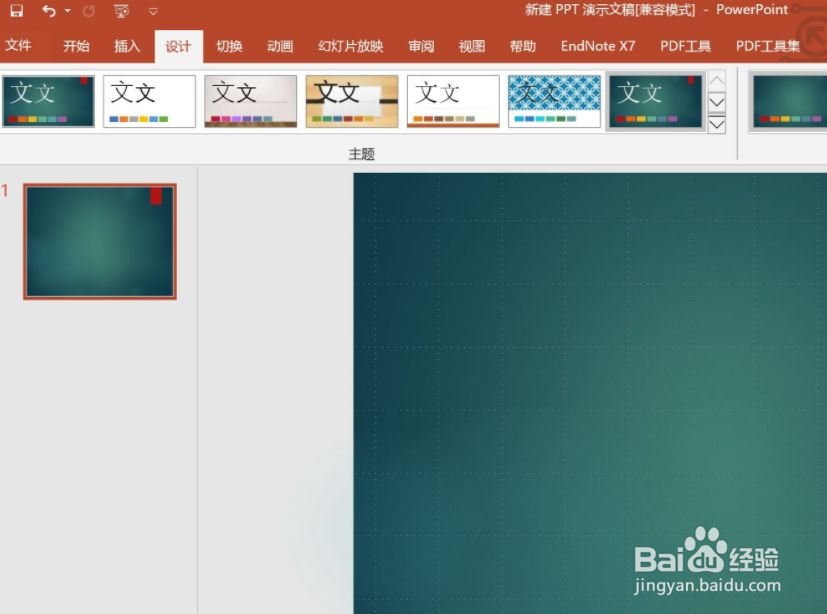
Task: Start the slide show from the quick access toolbar
Action: [122, 11]
